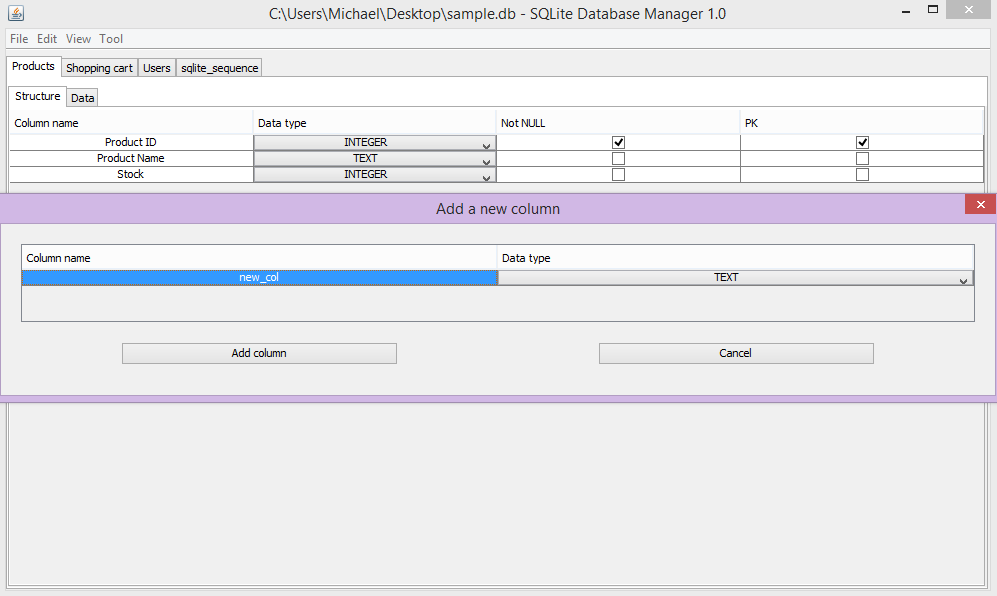Minimize the SQLite Database Manager window
This screenshot has width=997, height=596.
pyautogui.click(x=905, y=11)
